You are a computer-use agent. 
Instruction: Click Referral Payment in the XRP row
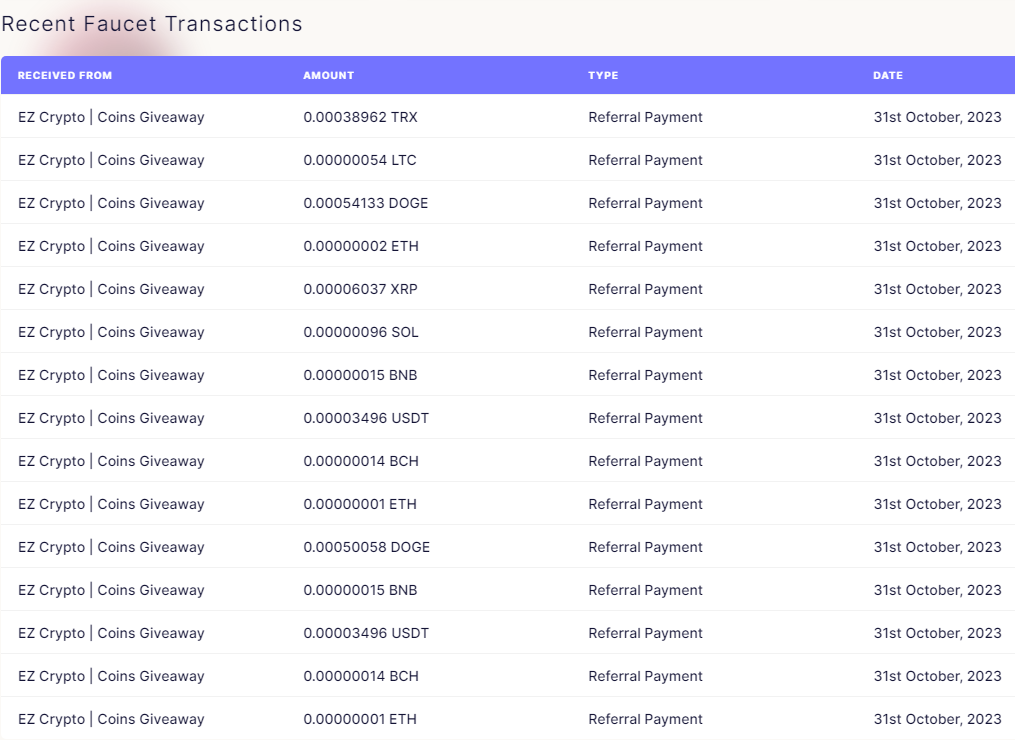(x=645, y=289)
